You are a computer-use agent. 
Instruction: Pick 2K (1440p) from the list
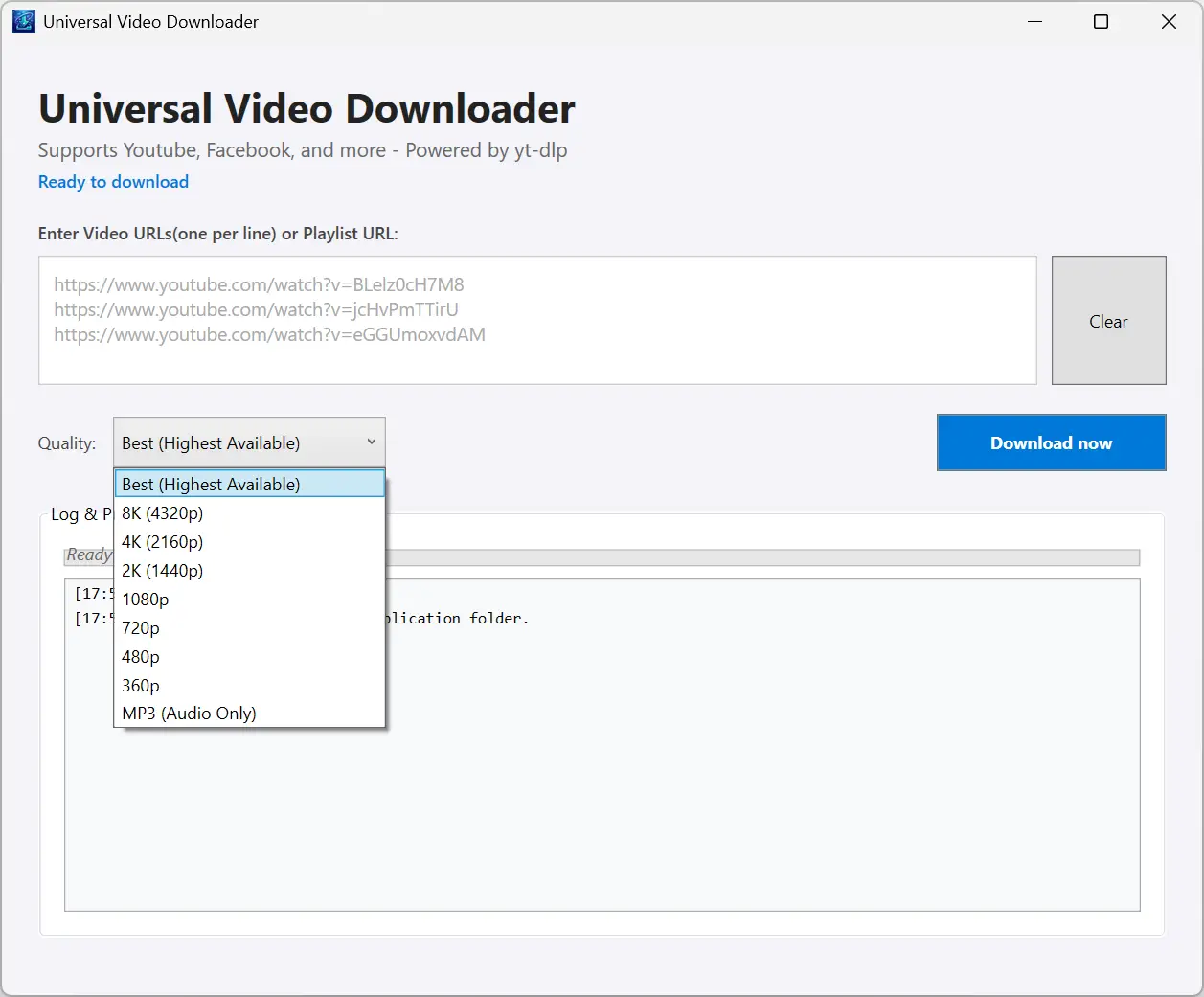249,571
